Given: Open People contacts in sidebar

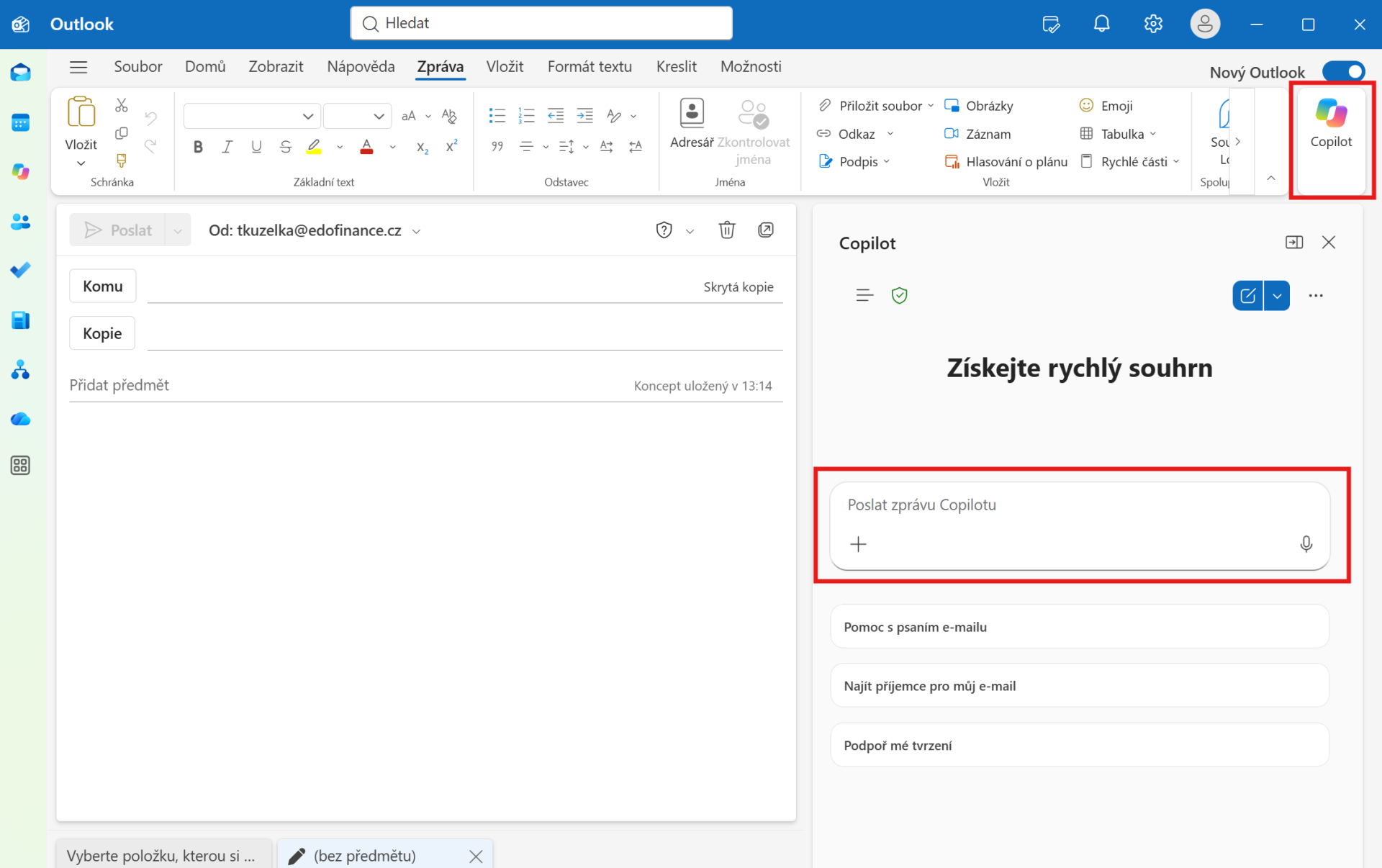Looking at the screenshot, I should coord(20,222).
